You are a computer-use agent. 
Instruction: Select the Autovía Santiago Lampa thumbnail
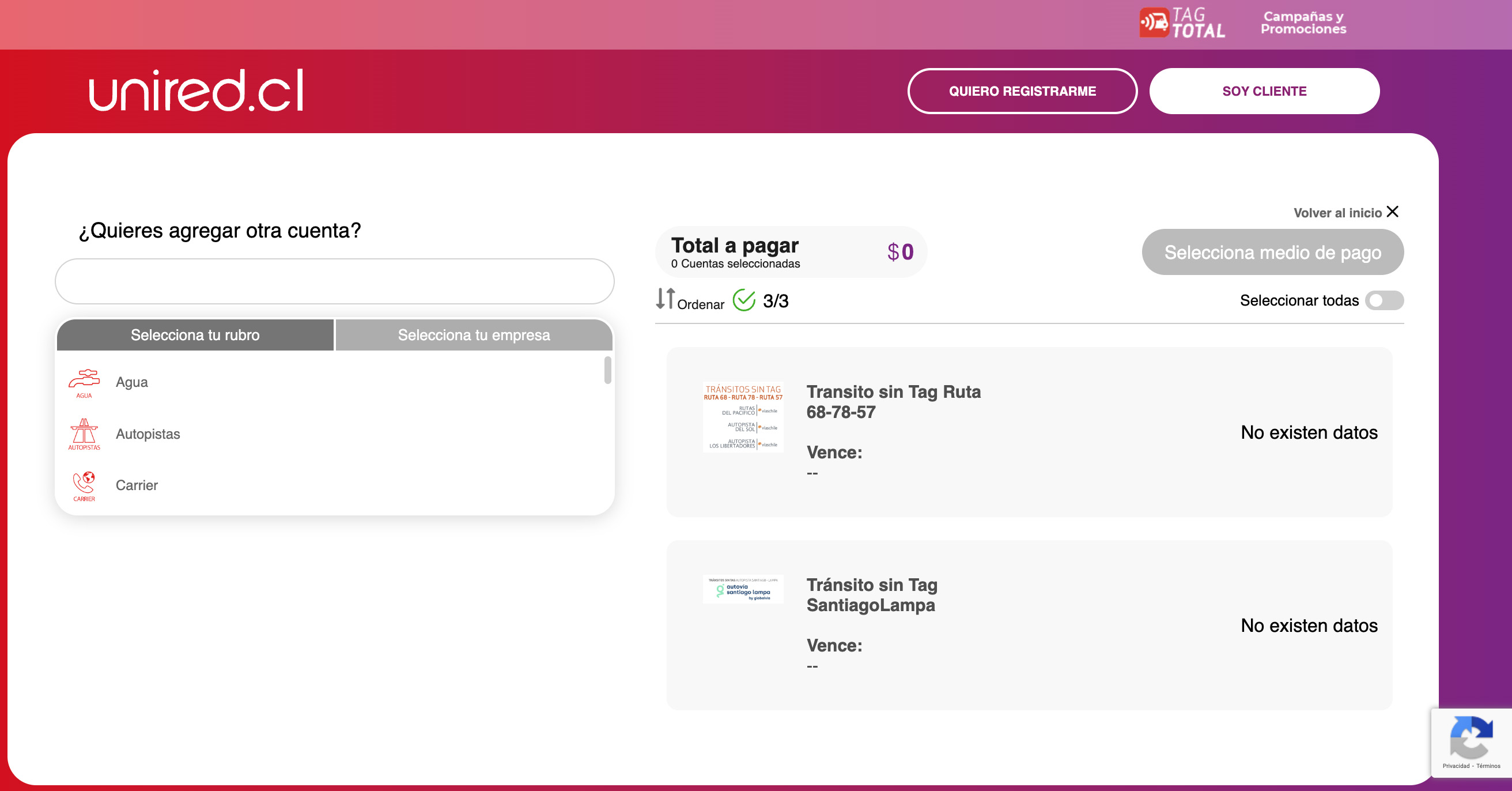point(743,589)
